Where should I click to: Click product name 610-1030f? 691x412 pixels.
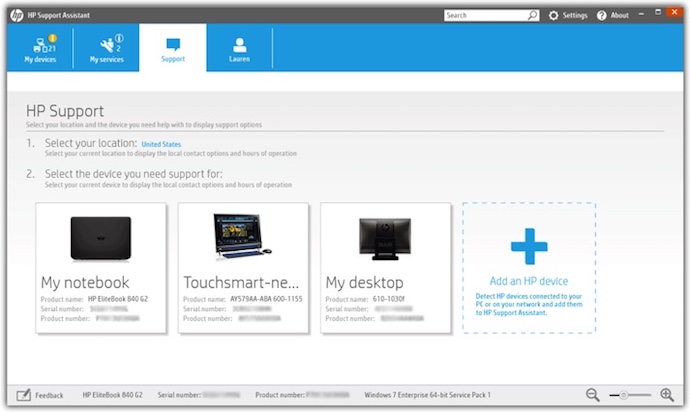tap(389, 299)
